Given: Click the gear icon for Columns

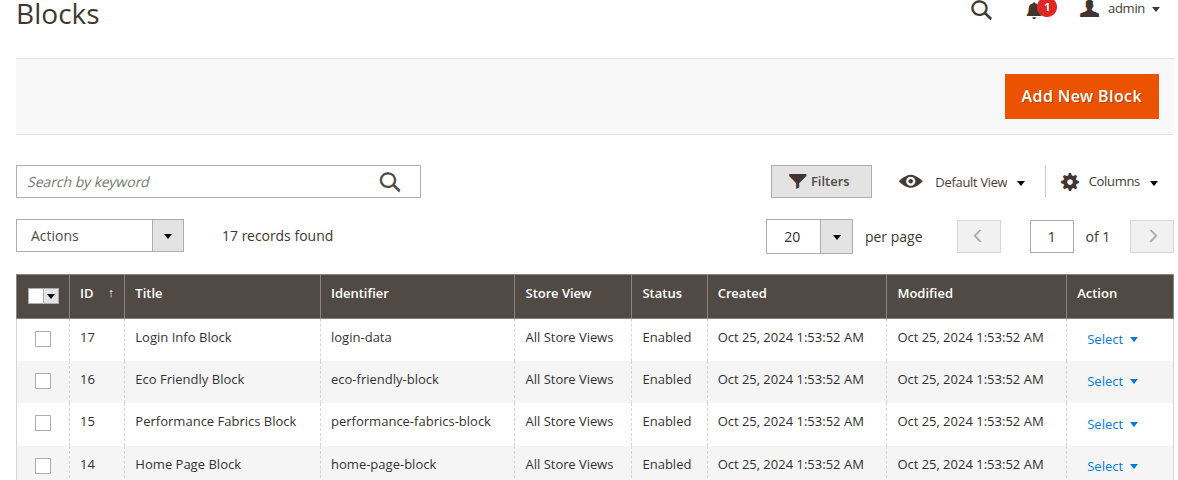Looking at the screenshot, I should (x=1070, y=182).
